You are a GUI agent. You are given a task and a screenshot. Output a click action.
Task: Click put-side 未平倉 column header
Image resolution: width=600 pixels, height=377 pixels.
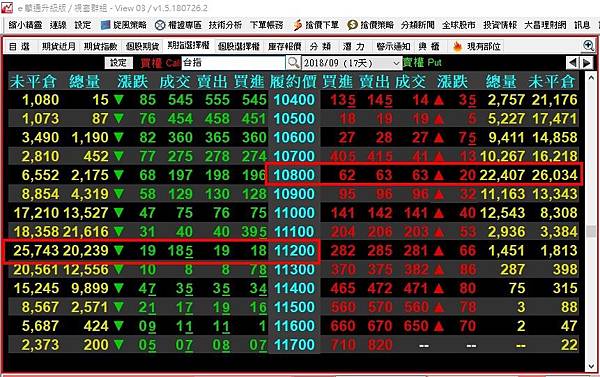(551, 82)
